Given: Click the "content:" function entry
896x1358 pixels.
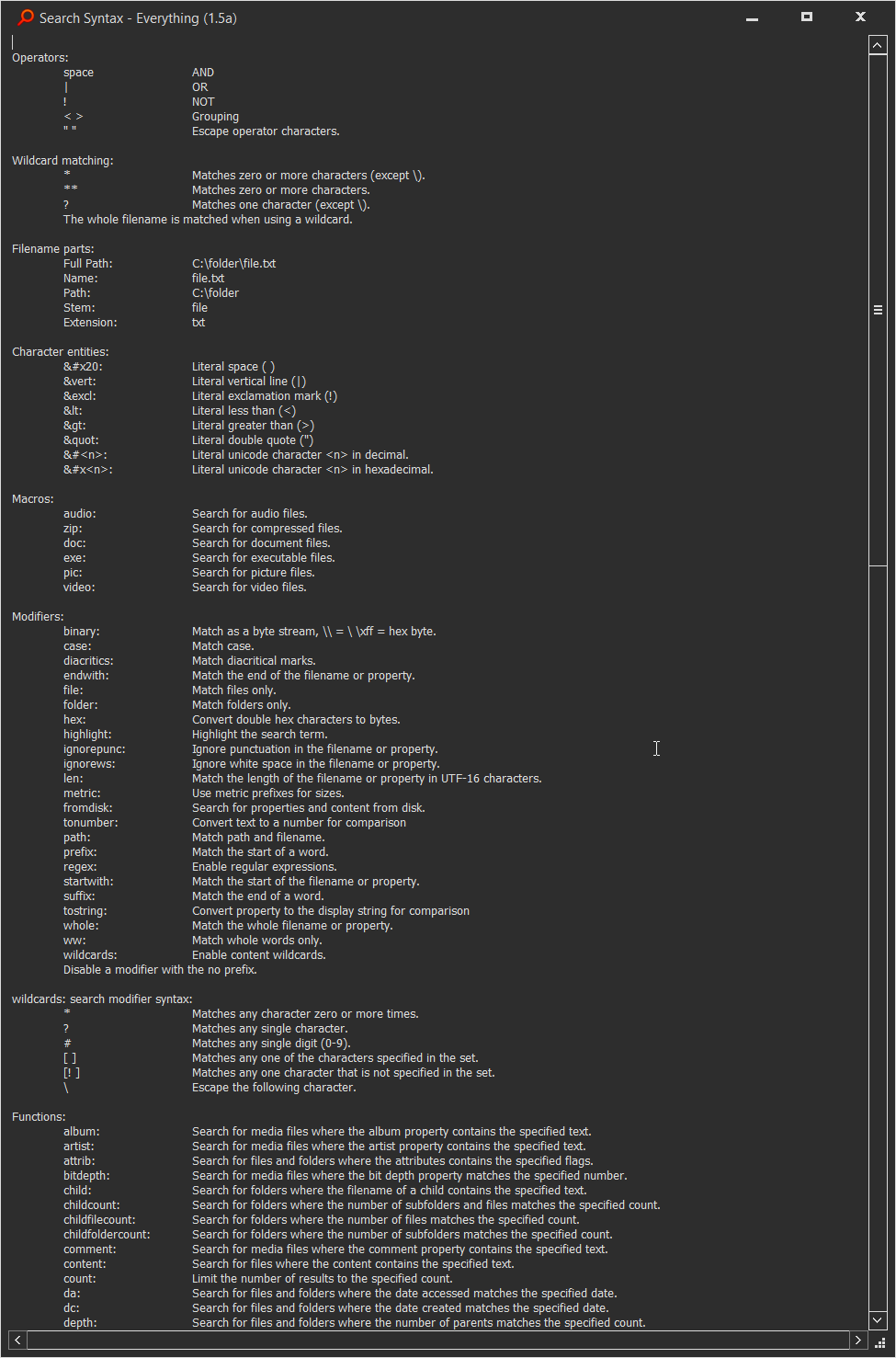Looking at the screenshot, I should [x=85, y=1264].
